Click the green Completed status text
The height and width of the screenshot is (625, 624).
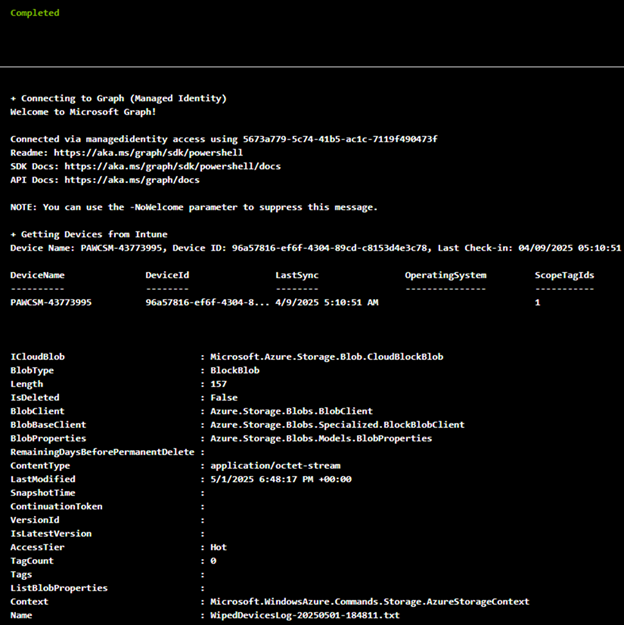[x=35, y=13]
